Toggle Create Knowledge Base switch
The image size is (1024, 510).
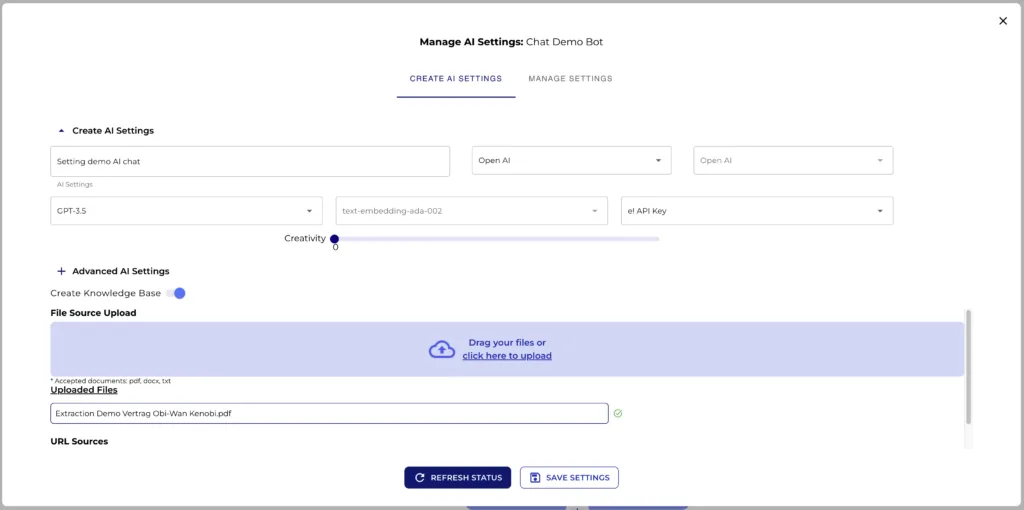coord(176,293)
